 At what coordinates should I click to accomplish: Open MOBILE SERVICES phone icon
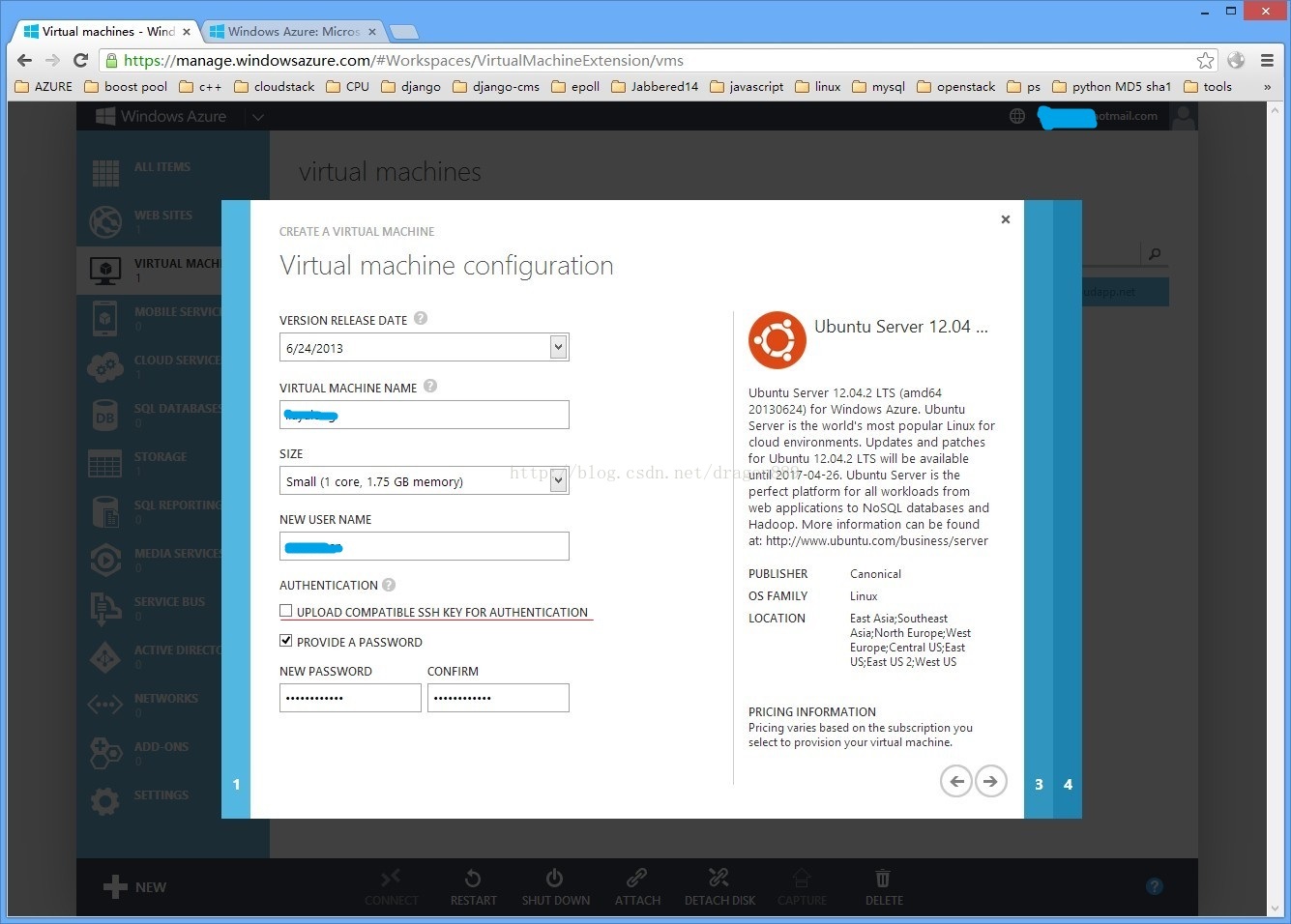click(x=105, y=318)
